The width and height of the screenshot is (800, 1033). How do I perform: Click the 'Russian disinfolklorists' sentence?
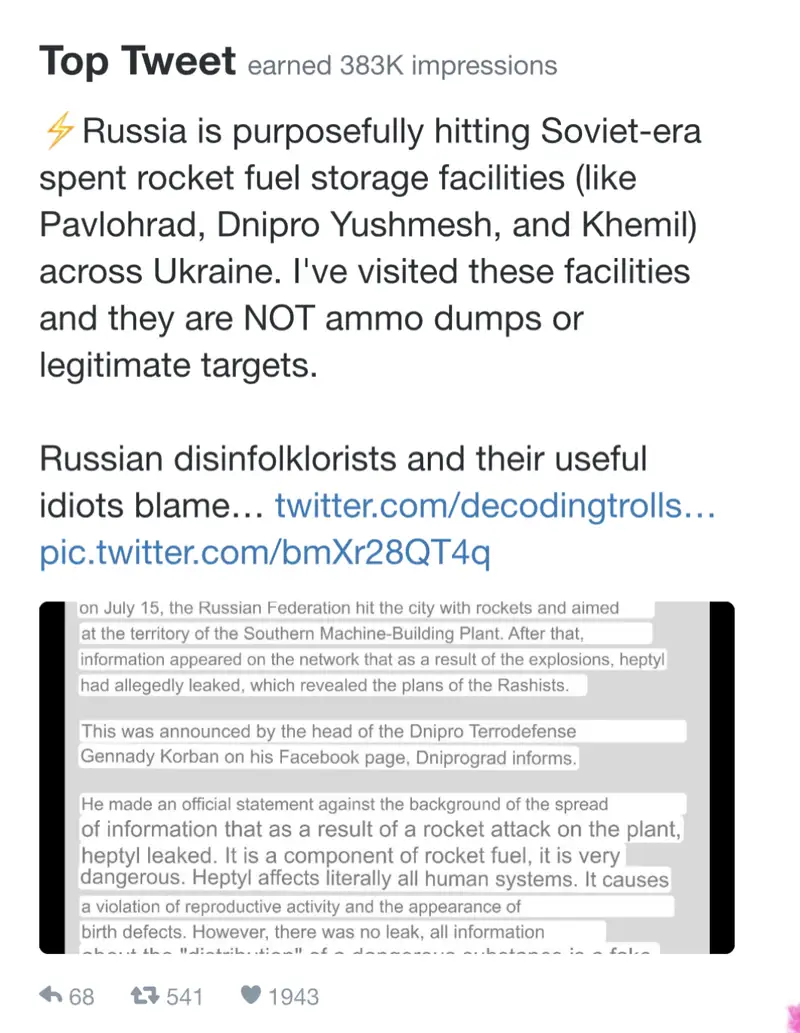click(x=343, y=459)
